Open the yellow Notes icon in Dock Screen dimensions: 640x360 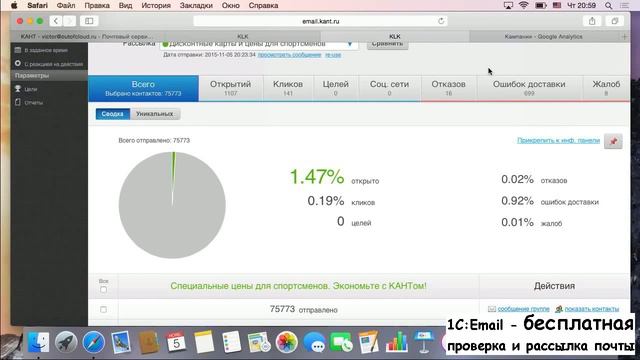pyautogui.click(x=204, y=342)
